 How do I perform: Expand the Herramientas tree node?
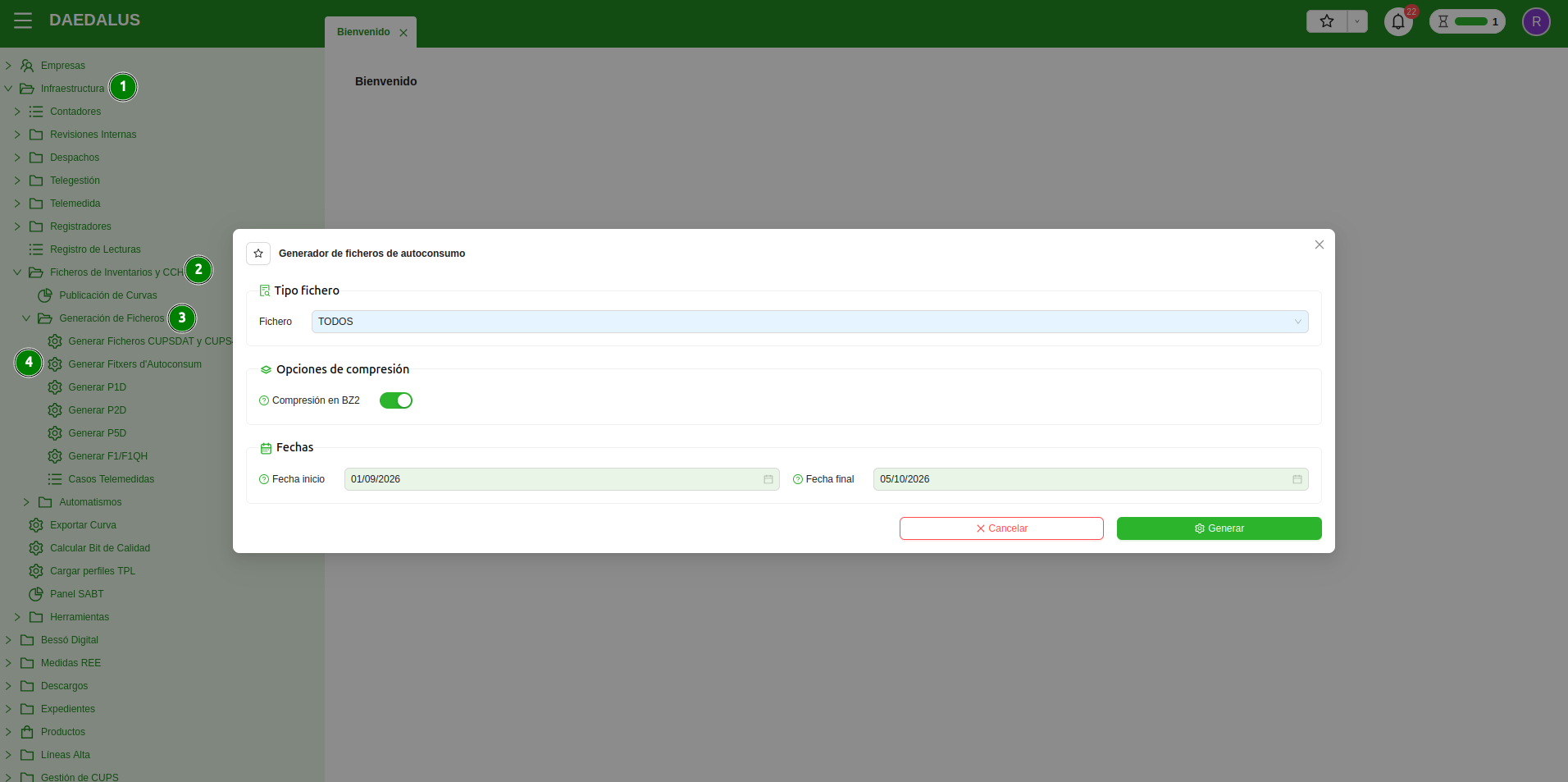[x=17, y=617]
